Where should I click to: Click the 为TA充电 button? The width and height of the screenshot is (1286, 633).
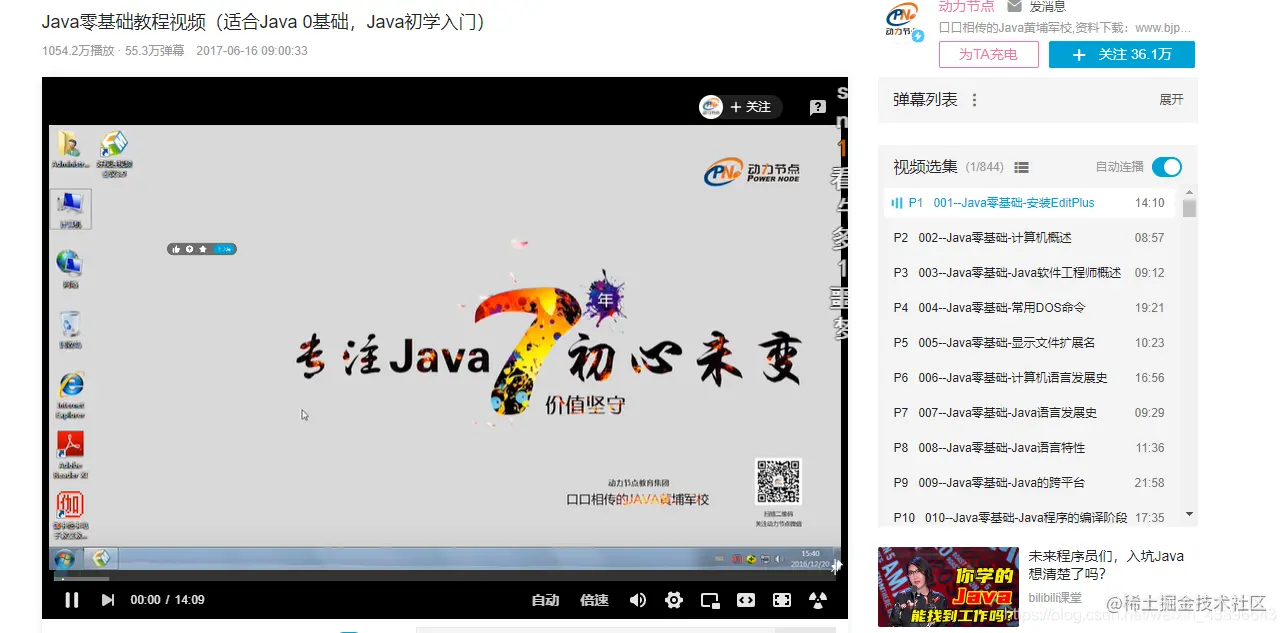[x=988, y=54]
